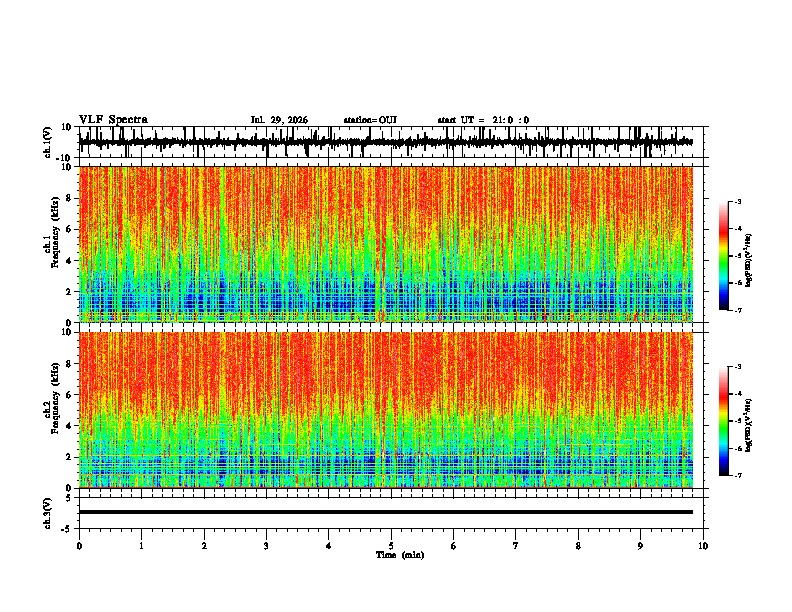Click the 'ch.1(V)' waveform axis label
The image size is (792, 612).
[x=48, y=142]
